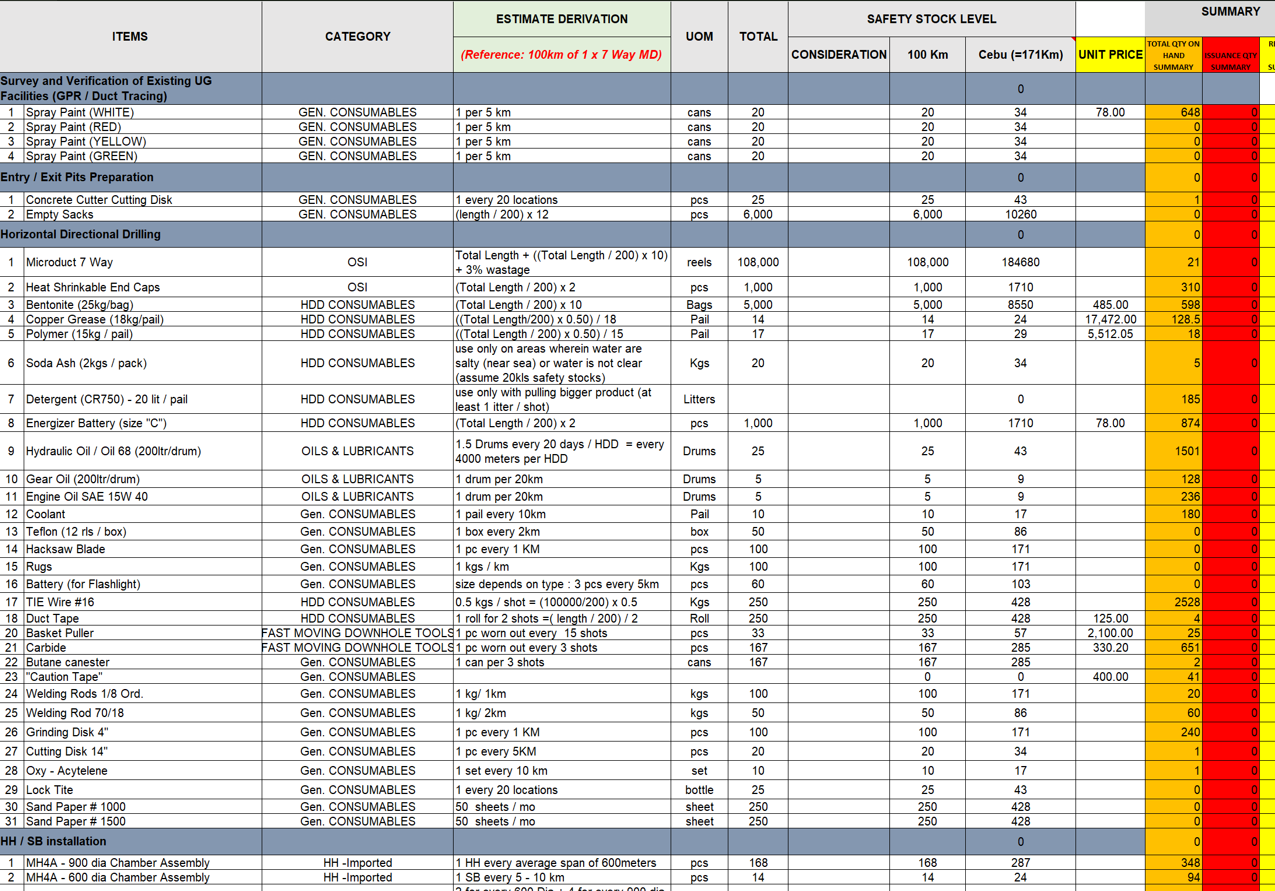1275x891 pixels.
Task: Click the red ISSUANCE QTY SUMMARY header
Action: (x=1230, y=55)
